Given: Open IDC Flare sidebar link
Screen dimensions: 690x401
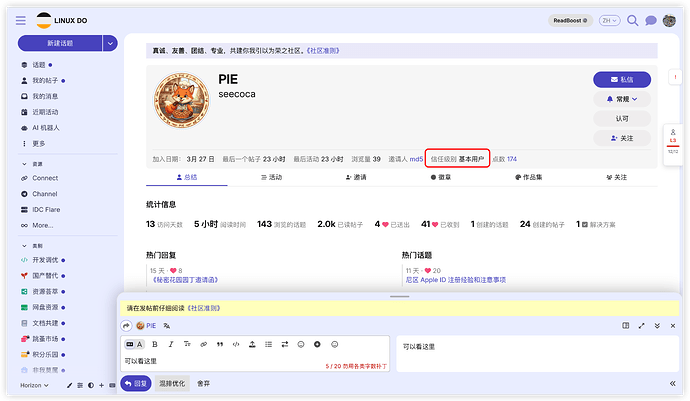Looking at the screenshot, I should [46, 210].
